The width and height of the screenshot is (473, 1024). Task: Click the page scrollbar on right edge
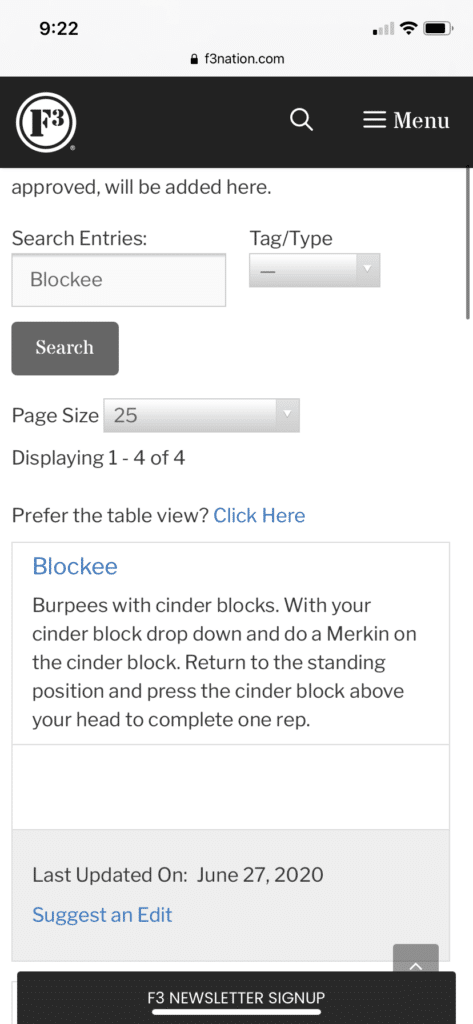coord(468,243)
